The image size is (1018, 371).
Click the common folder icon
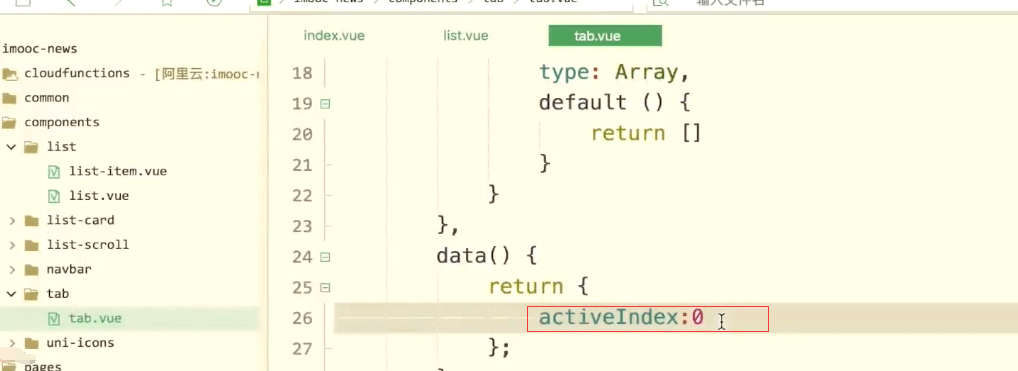coord(9,98)
